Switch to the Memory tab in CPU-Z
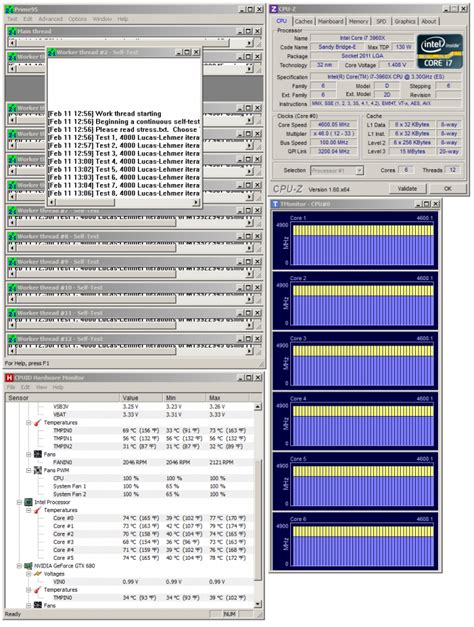The height and width of the screenshot is (627, 474). tap(358, 21)
